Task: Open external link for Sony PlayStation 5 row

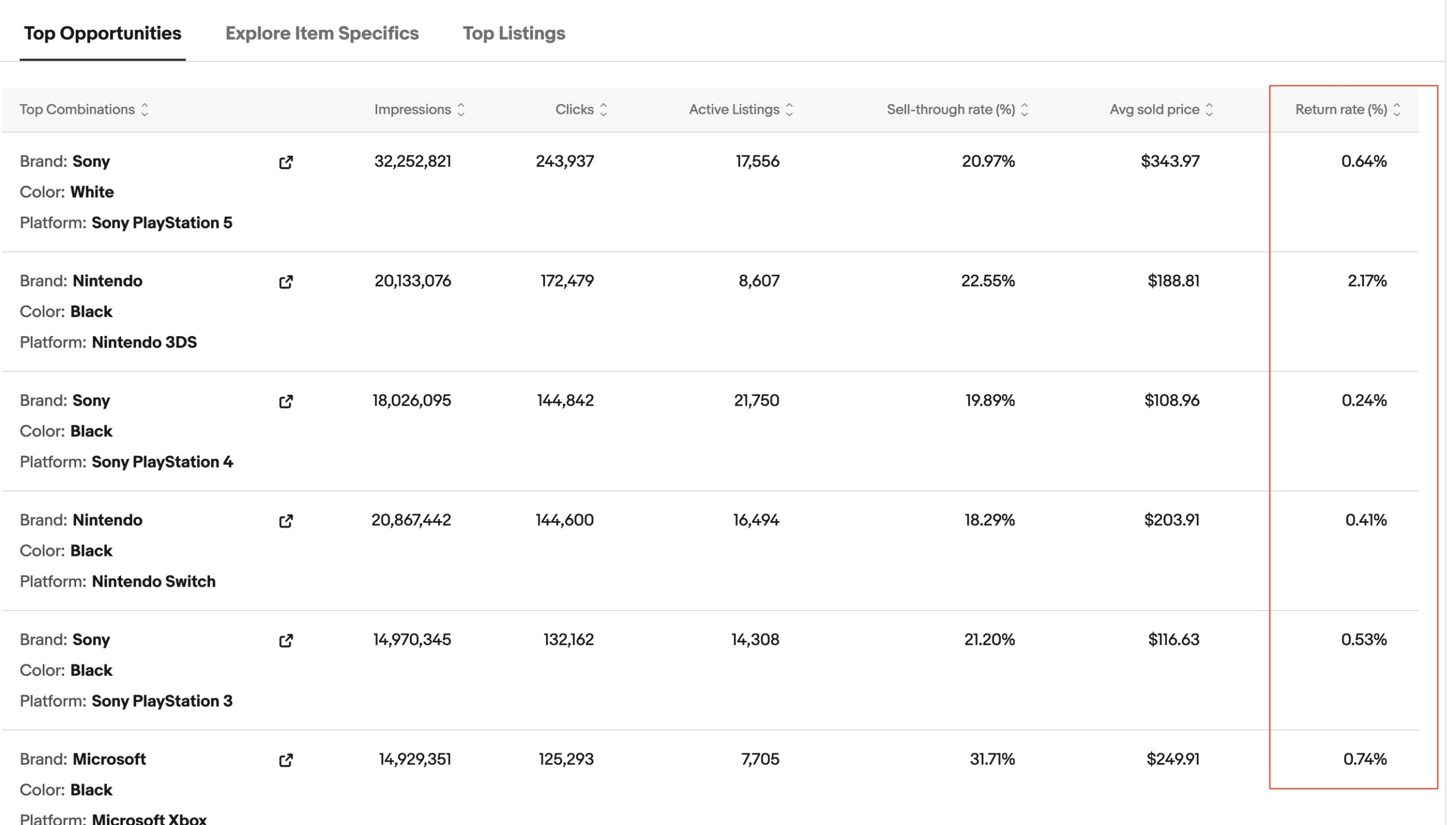Action: [x=286, y=163]
